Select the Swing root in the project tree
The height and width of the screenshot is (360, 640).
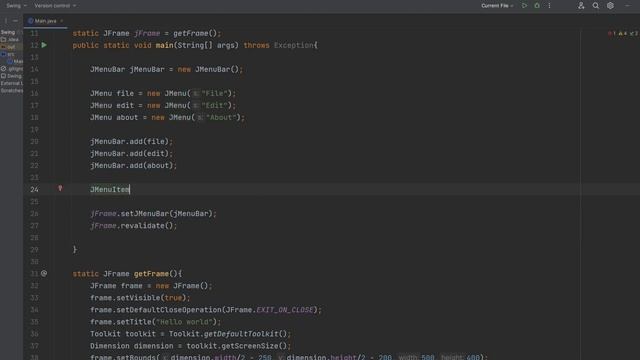tap(8, 32)
